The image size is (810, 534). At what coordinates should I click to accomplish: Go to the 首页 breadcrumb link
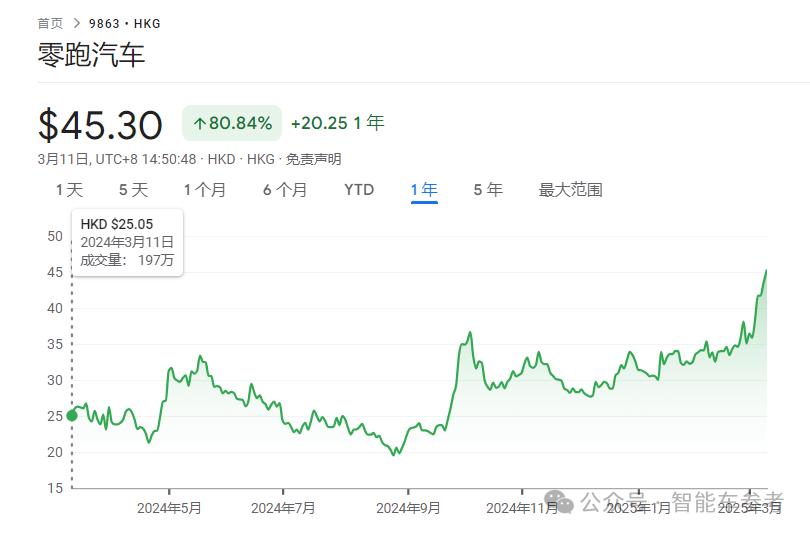(50, 23)
